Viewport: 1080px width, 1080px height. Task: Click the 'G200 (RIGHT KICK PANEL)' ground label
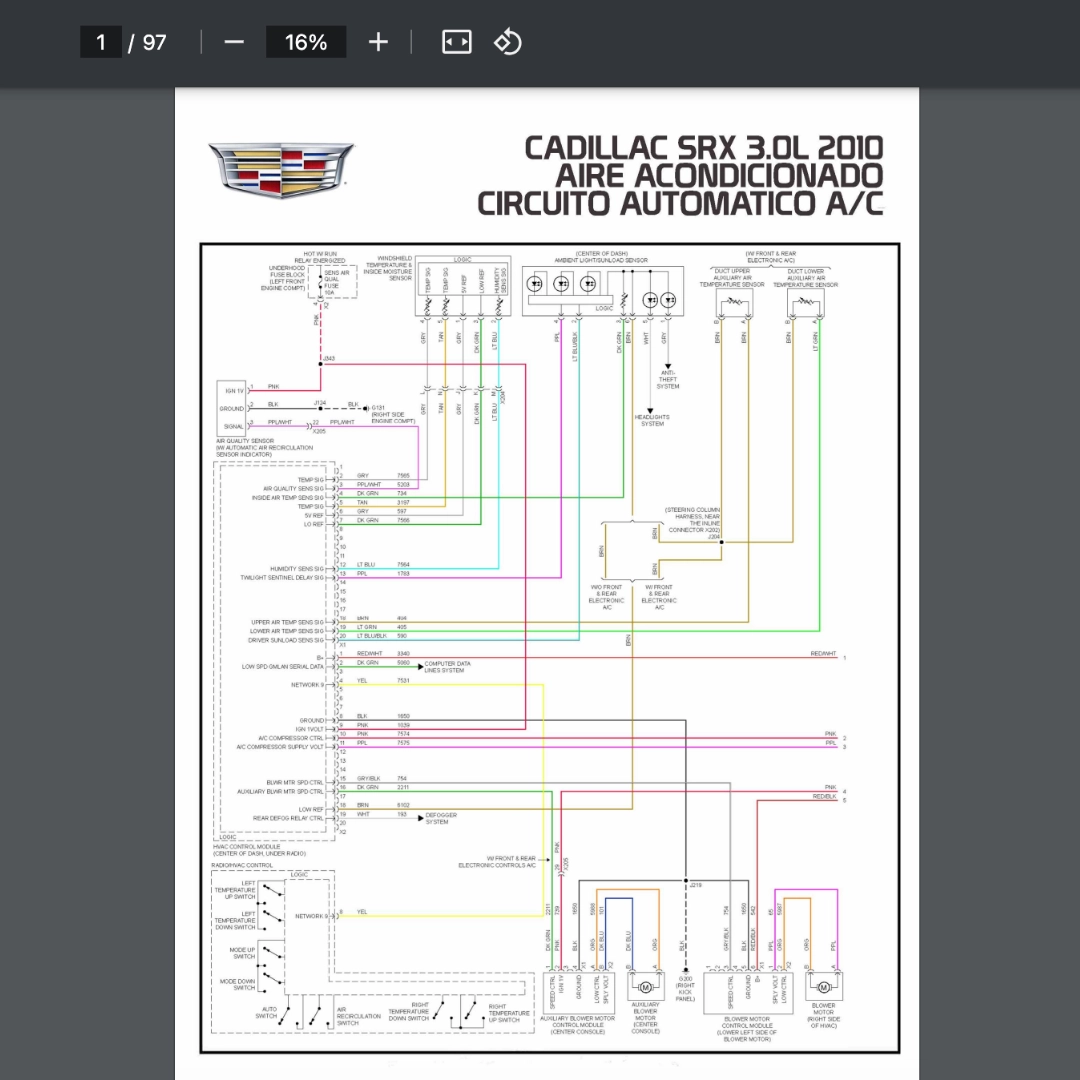point(685,988)
